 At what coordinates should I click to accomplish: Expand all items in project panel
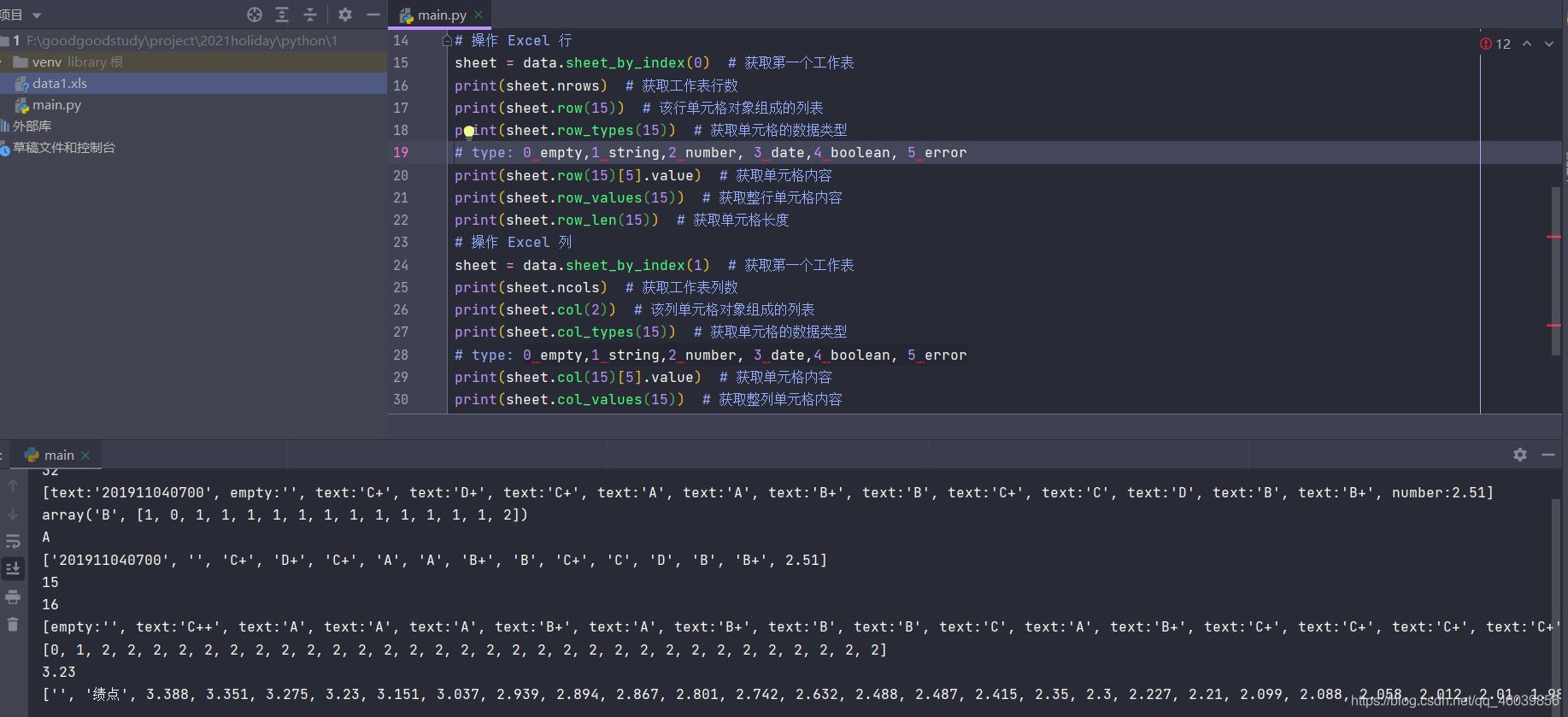(282, 15)
